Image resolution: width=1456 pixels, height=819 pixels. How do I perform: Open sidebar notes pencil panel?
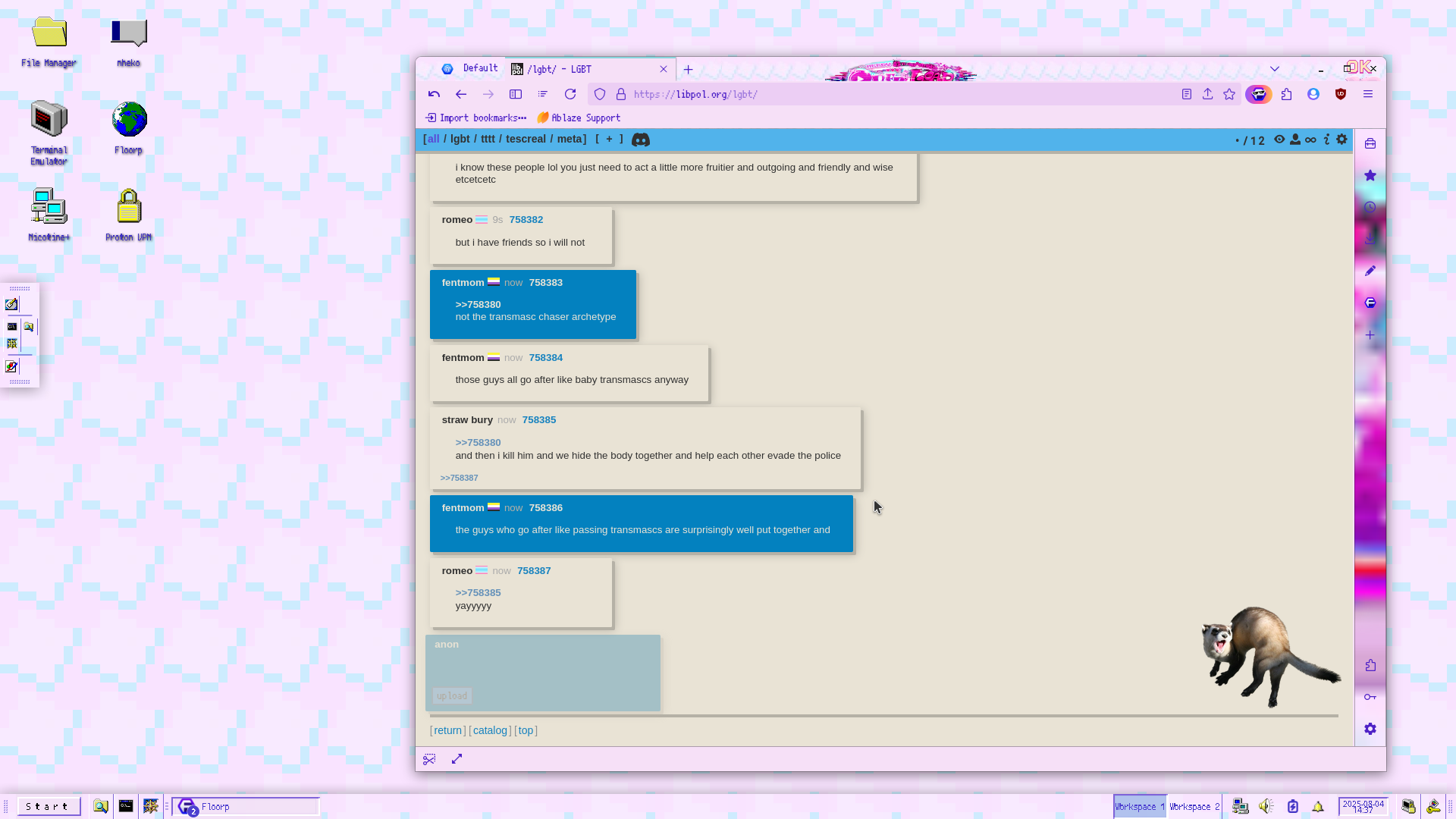[1370, 271]
